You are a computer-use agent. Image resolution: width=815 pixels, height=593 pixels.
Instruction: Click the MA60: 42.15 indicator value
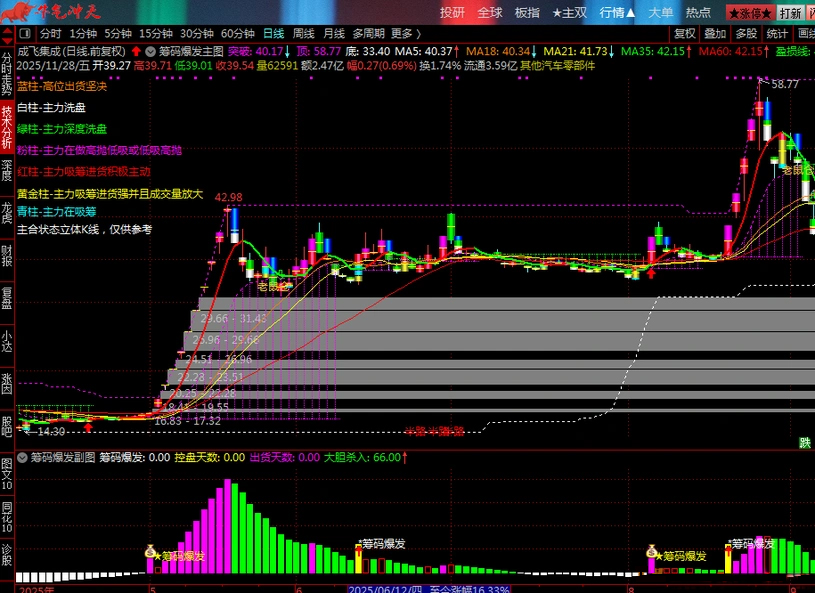733,51
